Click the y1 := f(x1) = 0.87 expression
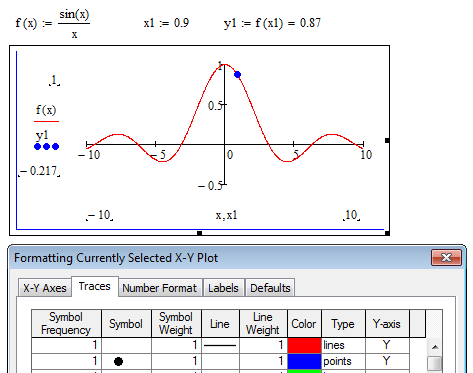Viewport: 473px width, 373px height. [272, 23]
